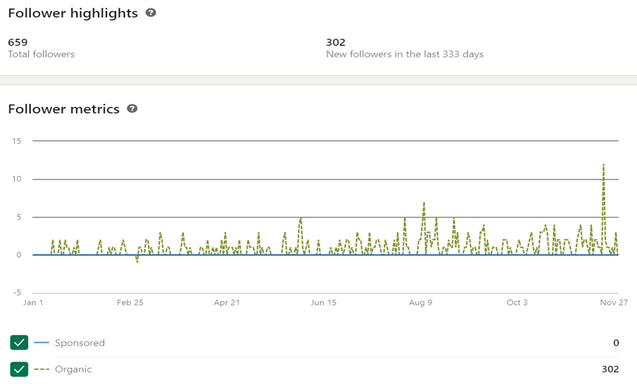Image resolution: width=637 pixels, height=384 pixels.
Task: Click the Feb 25 axis label
Action: click(130, 302)
